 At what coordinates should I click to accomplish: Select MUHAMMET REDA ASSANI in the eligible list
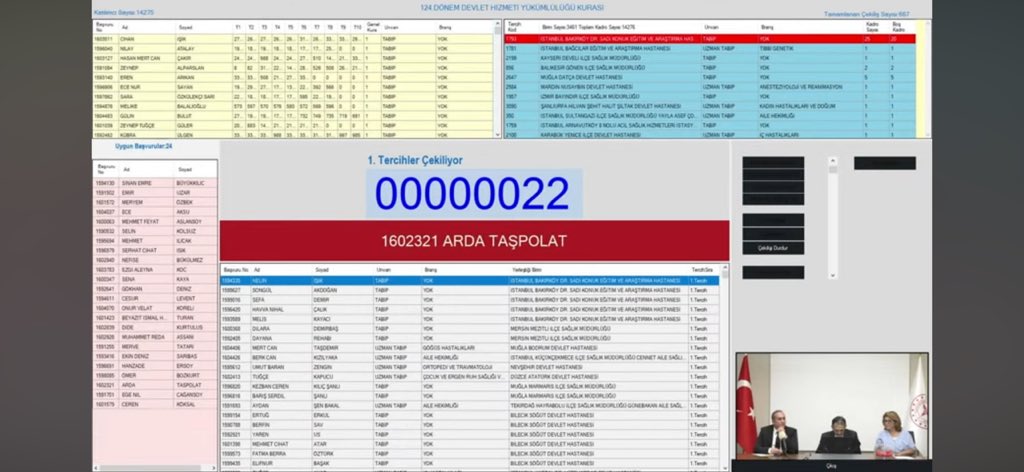[155, 338]
